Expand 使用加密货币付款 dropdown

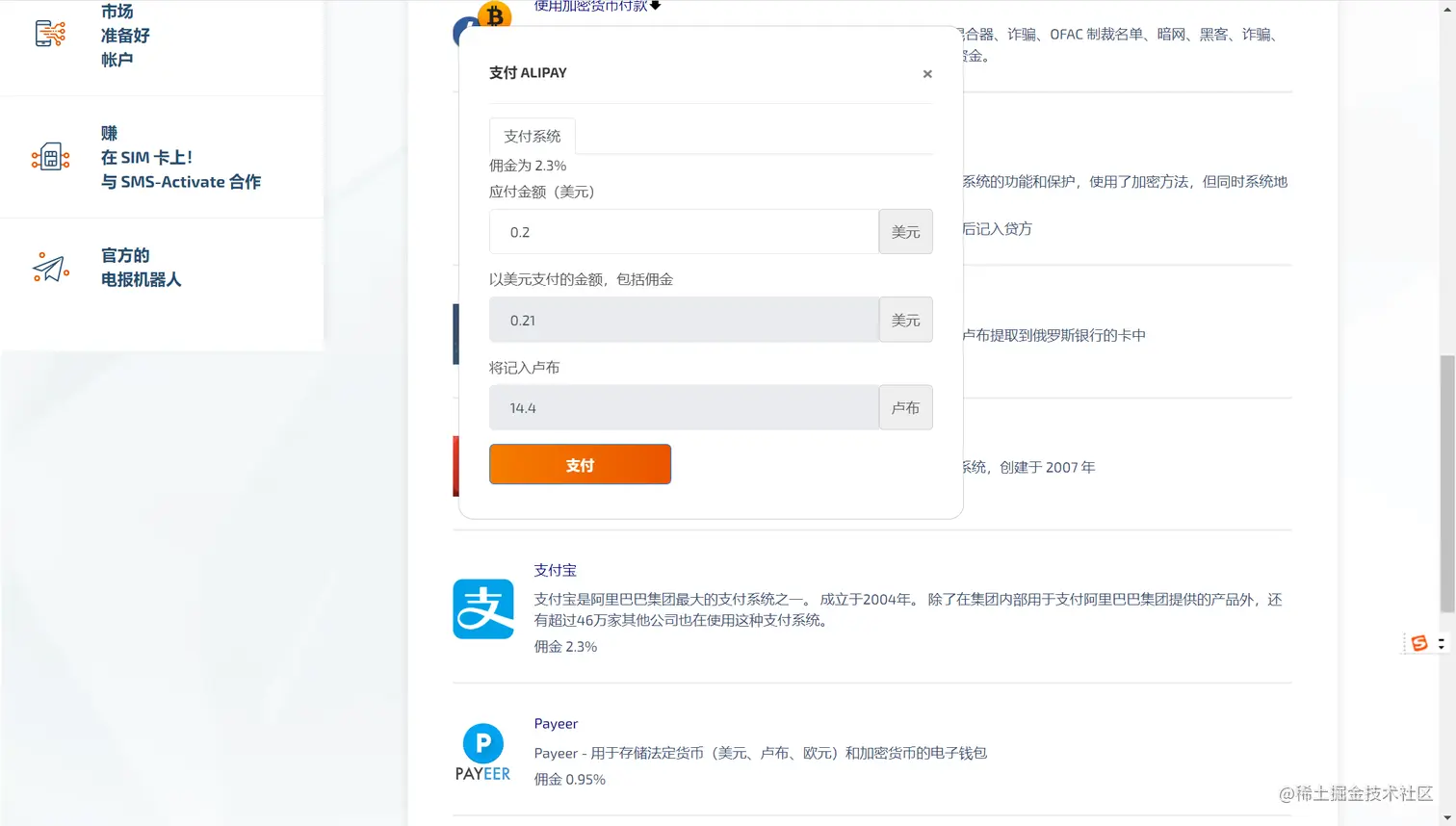597,6
